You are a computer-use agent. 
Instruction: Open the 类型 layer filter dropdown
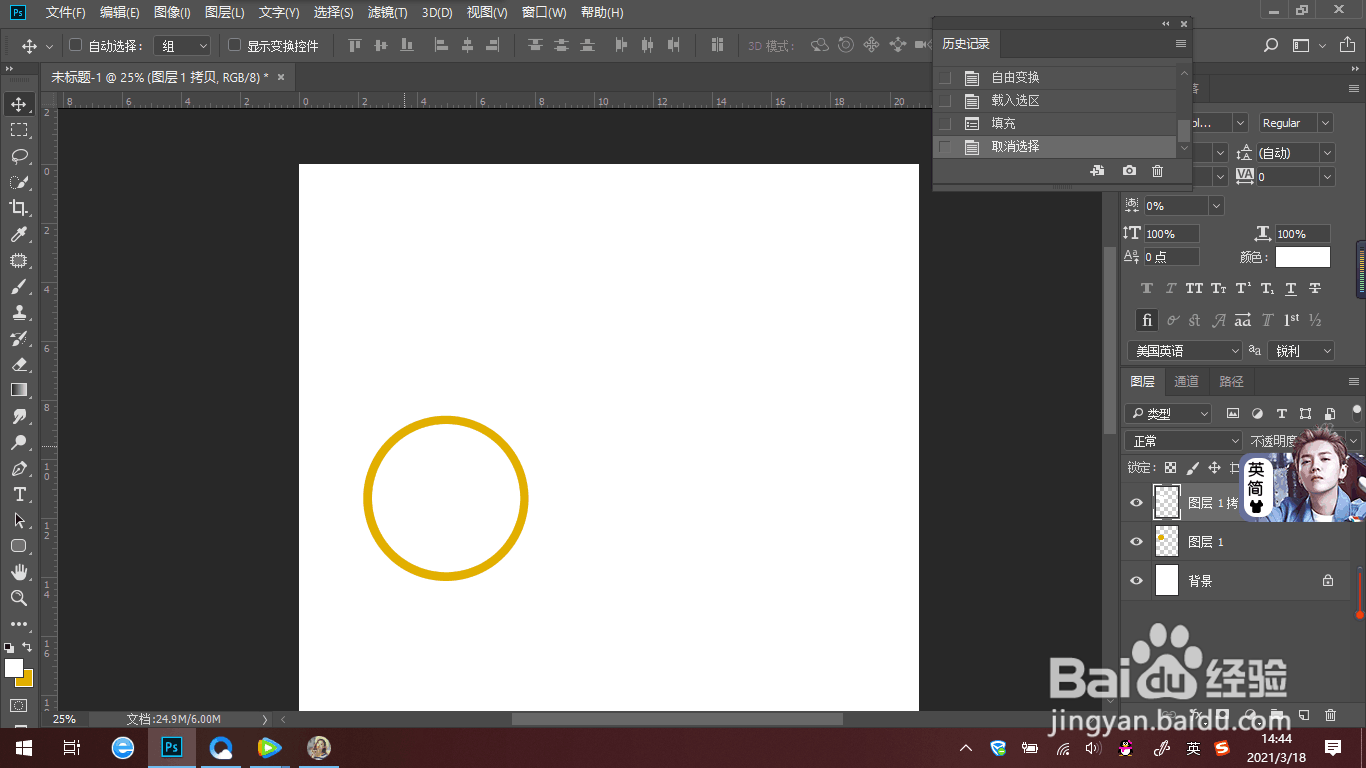(x=1168, y=414)
